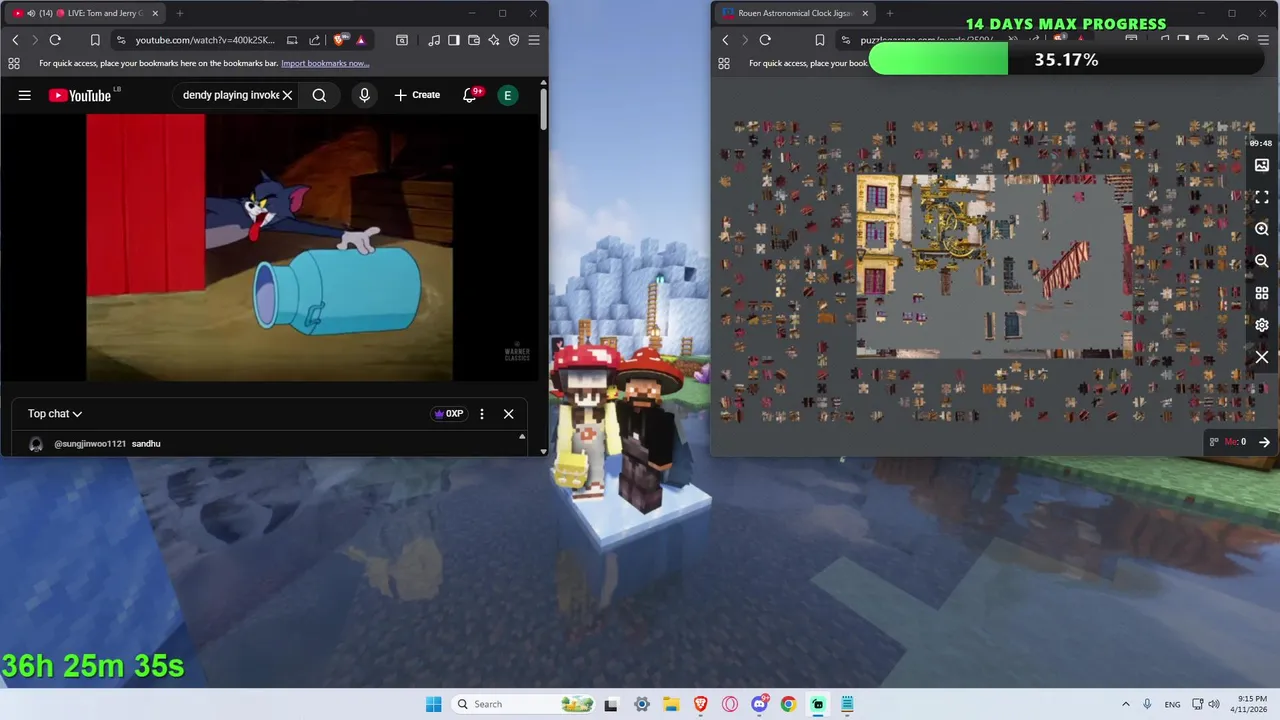Viewport: 1280px width, 720px height.
Task: Toggle Brave sidebar panel in YouTube window
Action: (x=454, y=40)
